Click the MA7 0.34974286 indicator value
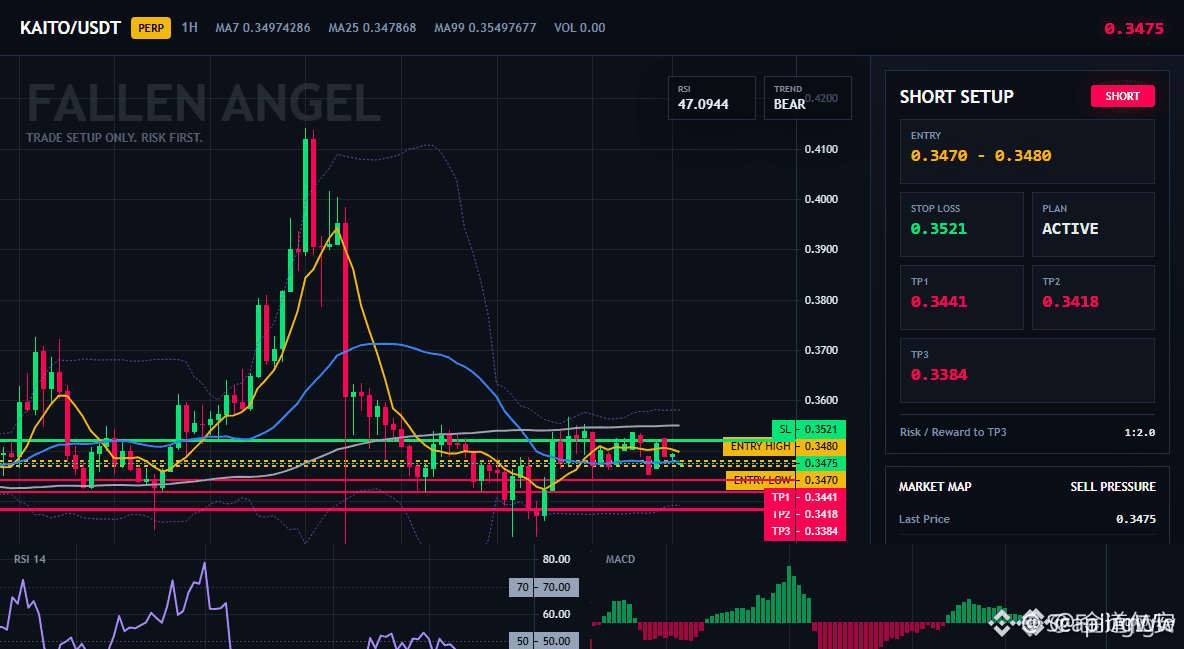 (x=263, y=28)
